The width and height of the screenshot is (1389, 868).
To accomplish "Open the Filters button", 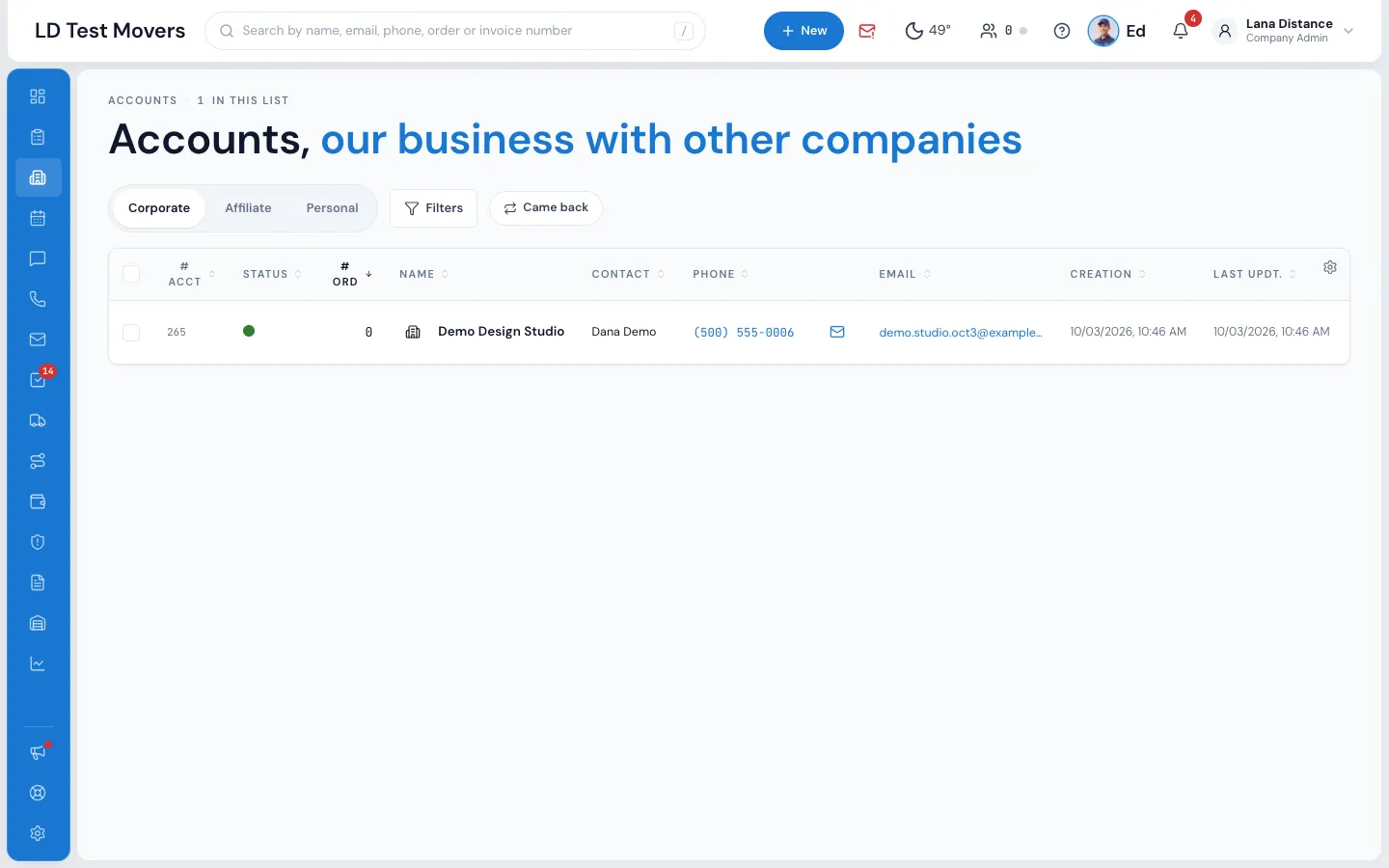I will [433, 208].
